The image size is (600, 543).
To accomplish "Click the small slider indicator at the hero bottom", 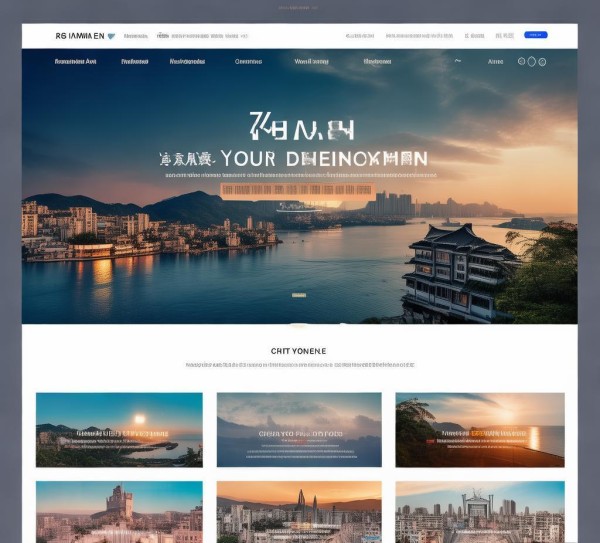I will pos(298,295).
